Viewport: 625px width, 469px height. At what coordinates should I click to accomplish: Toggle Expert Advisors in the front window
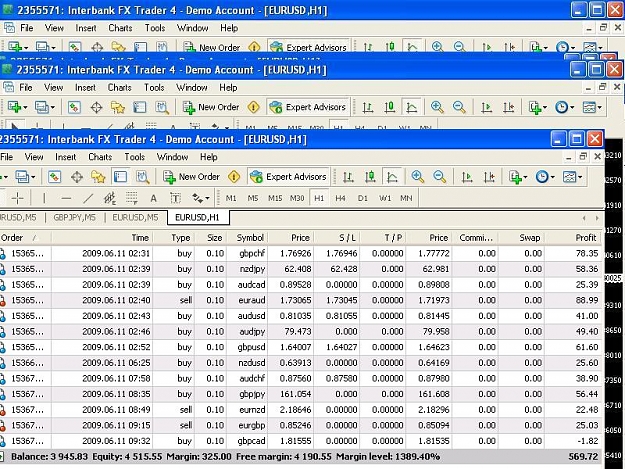(x=288, y=177)
